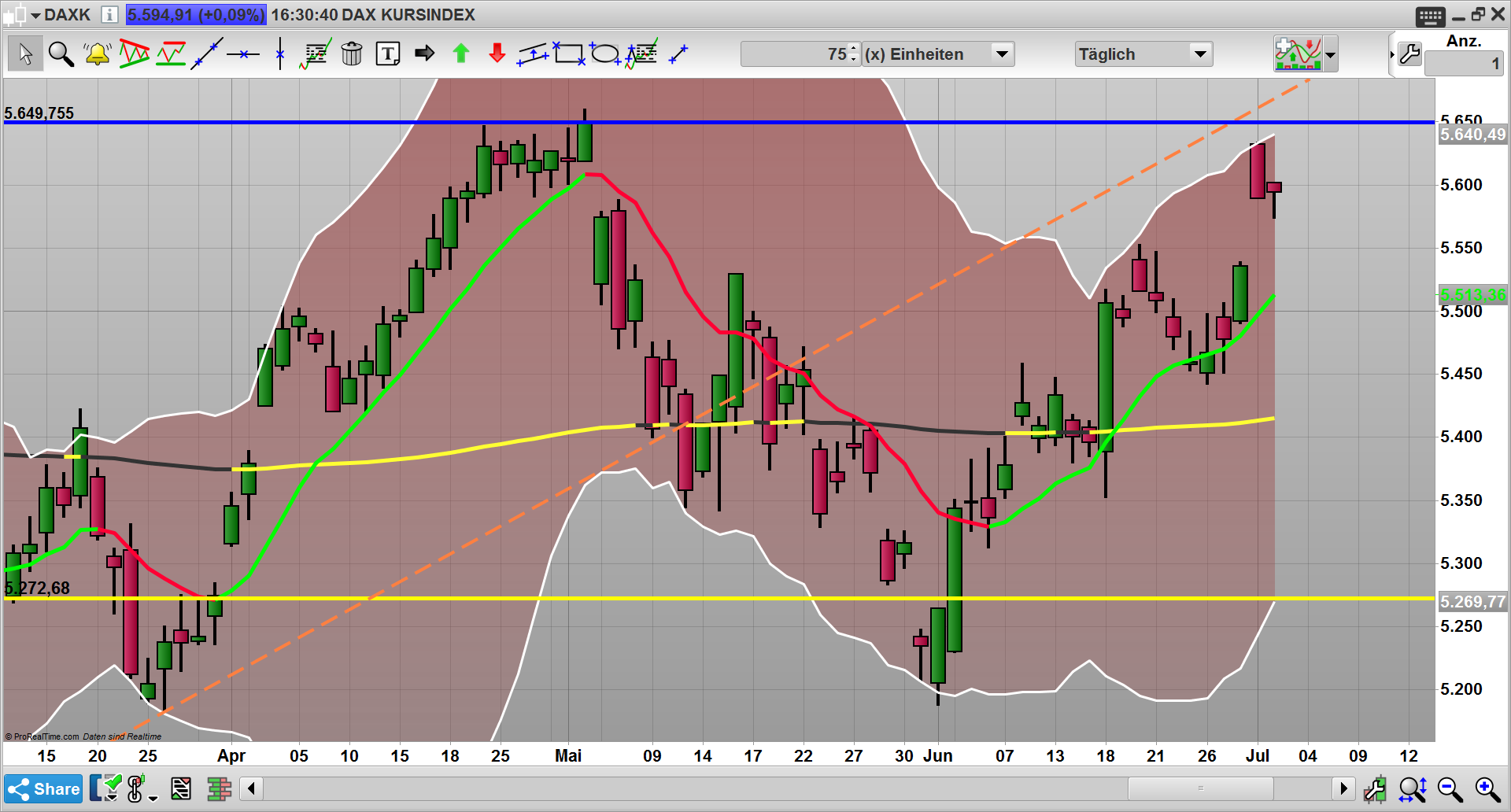
Task: Open the chart objects list tool
Action: tap(315, 54)
